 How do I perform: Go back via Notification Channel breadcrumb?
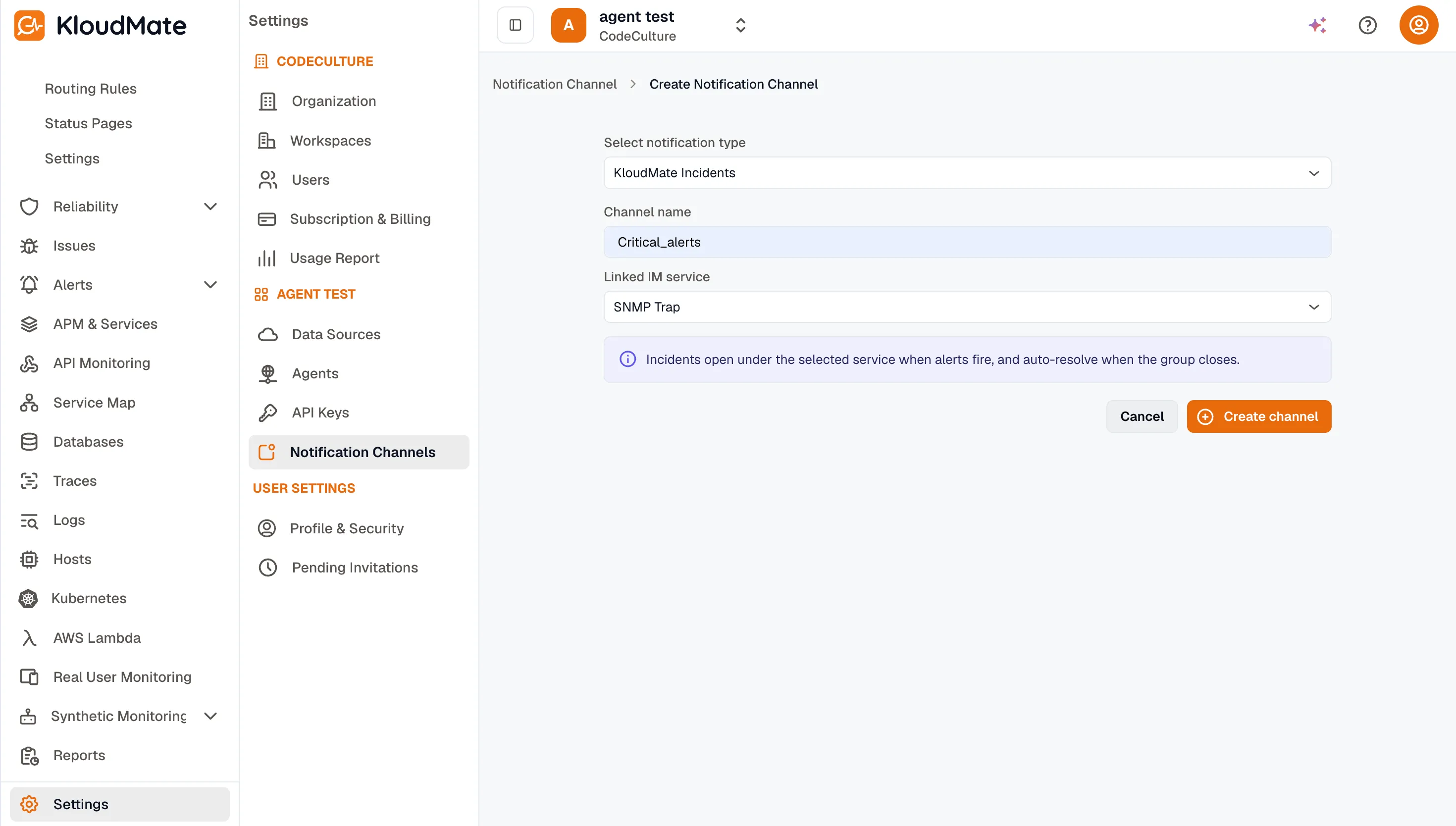click(x=554, y=84)
